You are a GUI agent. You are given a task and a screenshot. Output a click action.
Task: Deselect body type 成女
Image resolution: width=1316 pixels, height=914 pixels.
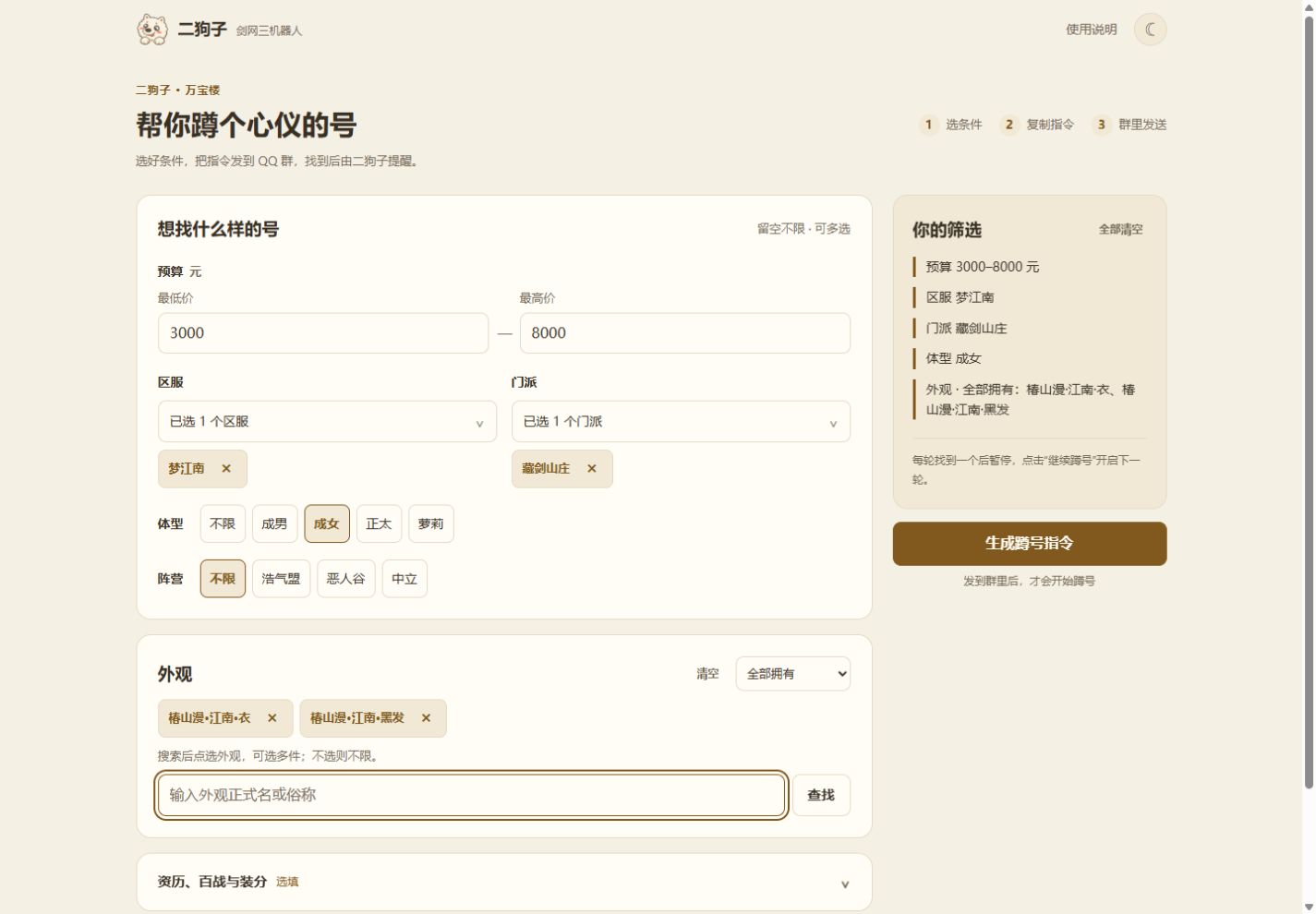[327, 523]
